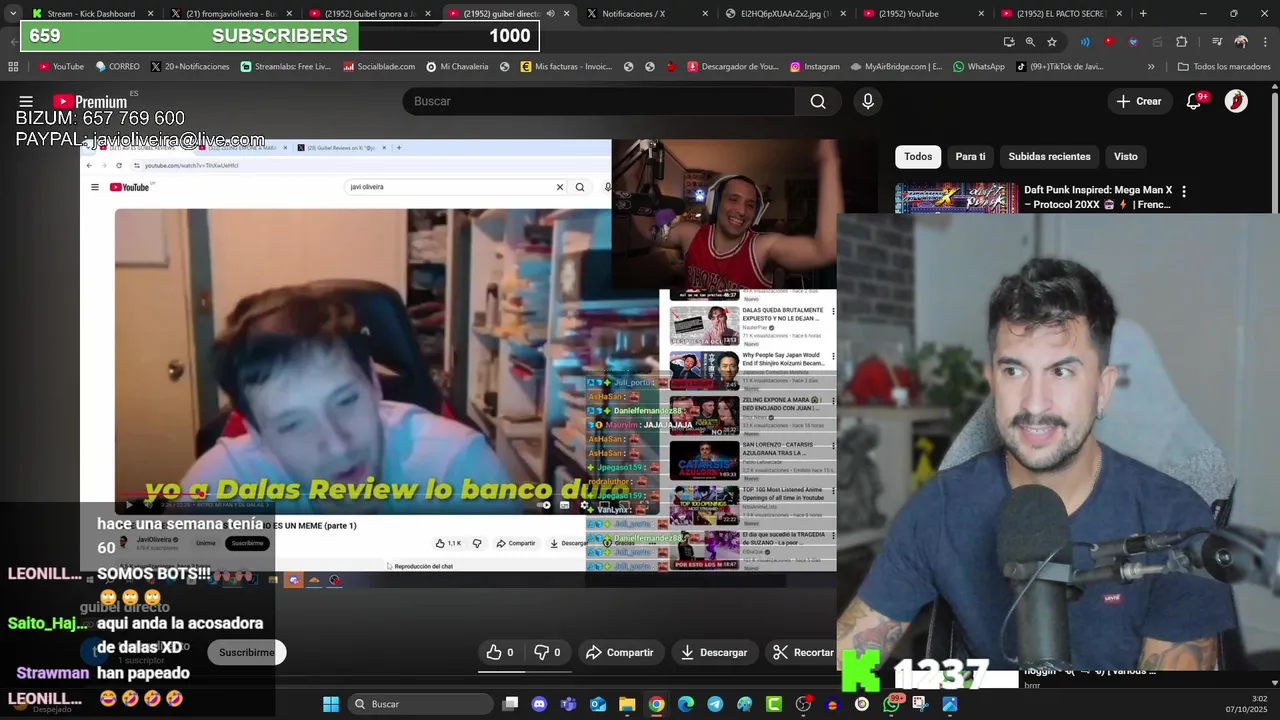Click the Descargar button
Screen dimensions: 1280x720
[x=714, y=652]
